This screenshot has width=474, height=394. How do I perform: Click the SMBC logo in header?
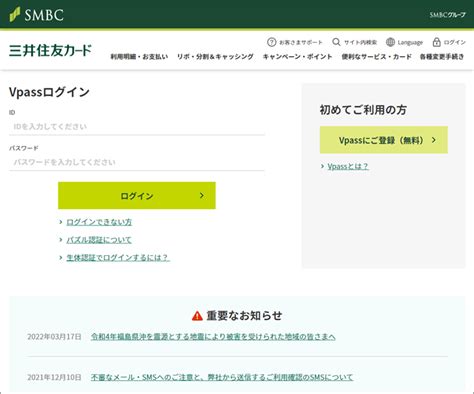(36, 15)
